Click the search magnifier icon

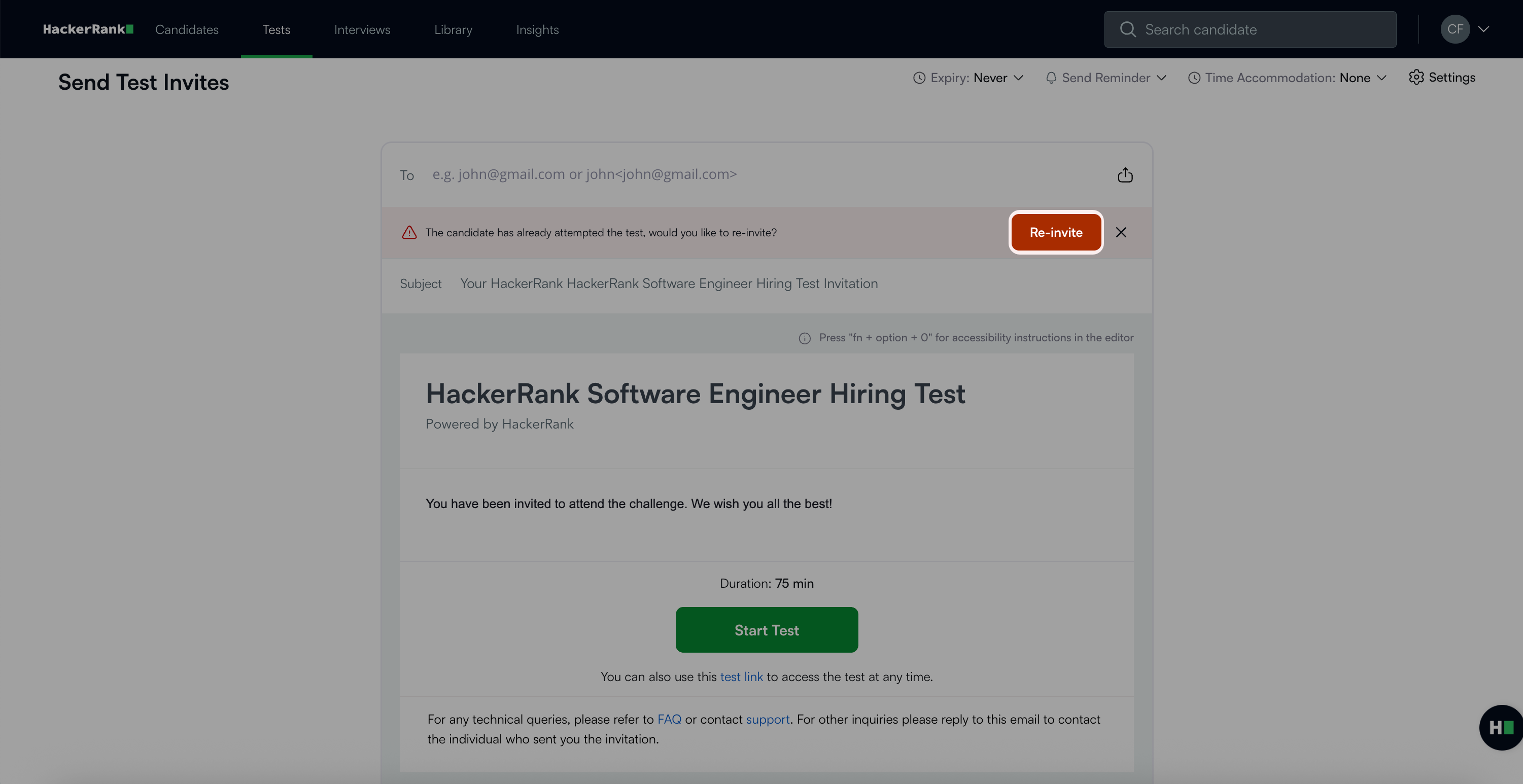[1127, 29]
